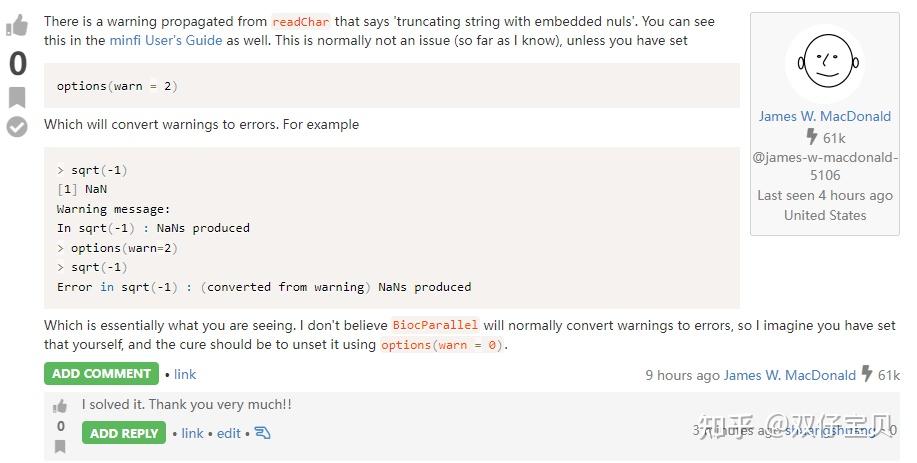Click the James W. MacDonald name in the answer footer
Viewport: 917px width, 463px height.
pos(789,375)
